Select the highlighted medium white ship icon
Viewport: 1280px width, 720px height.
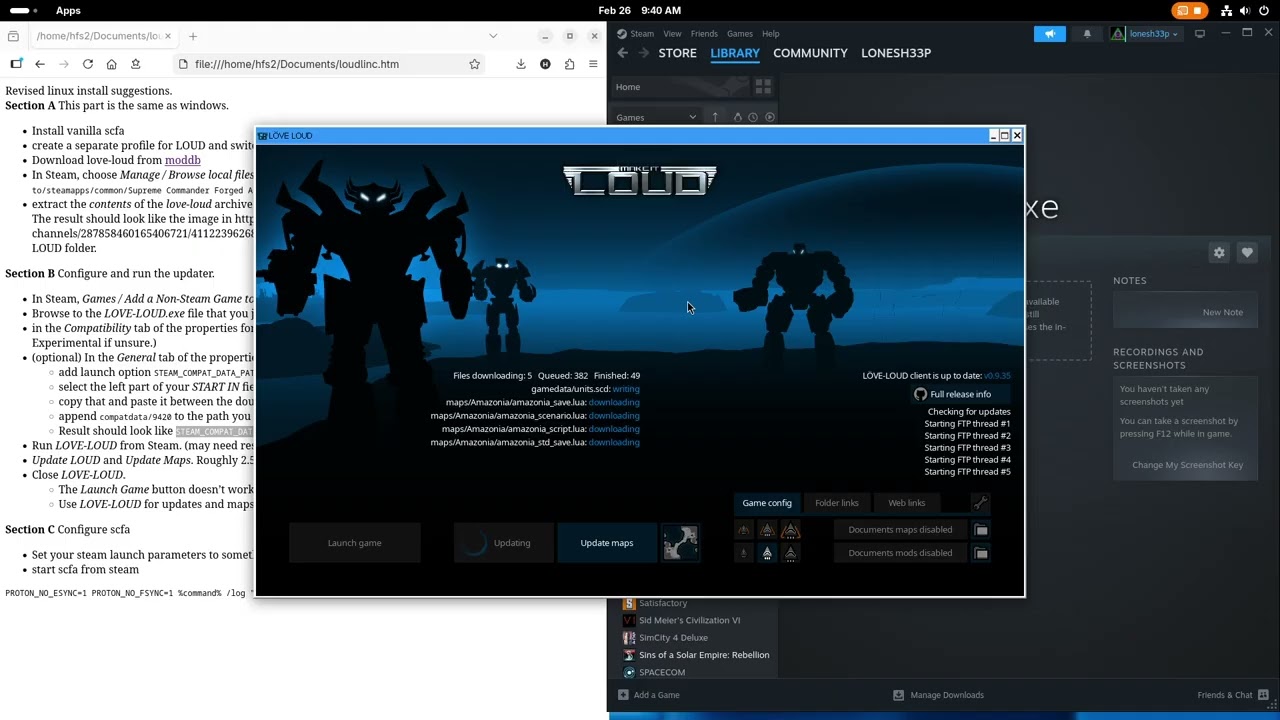click(x=767, y=553)
